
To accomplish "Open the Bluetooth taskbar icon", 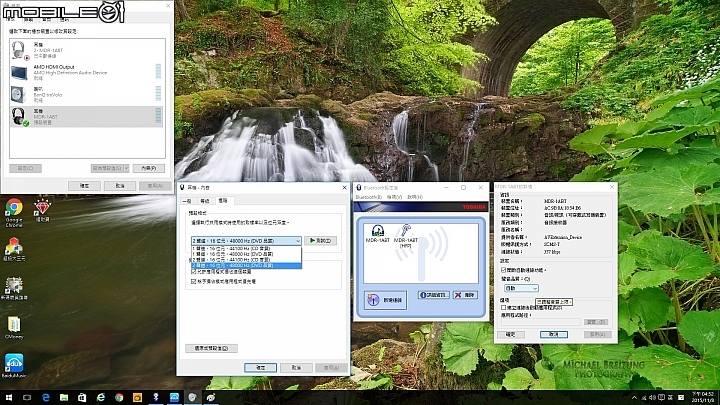I will tap(156, 397).
